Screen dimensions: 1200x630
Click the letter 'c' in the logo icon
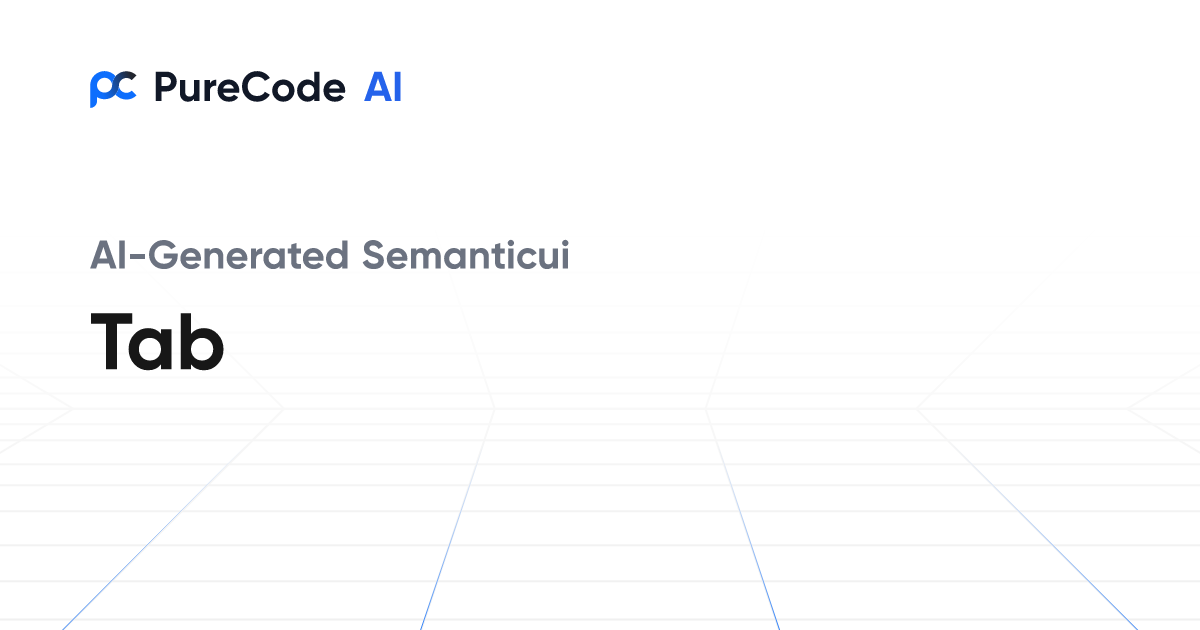[x=126, y=87]
